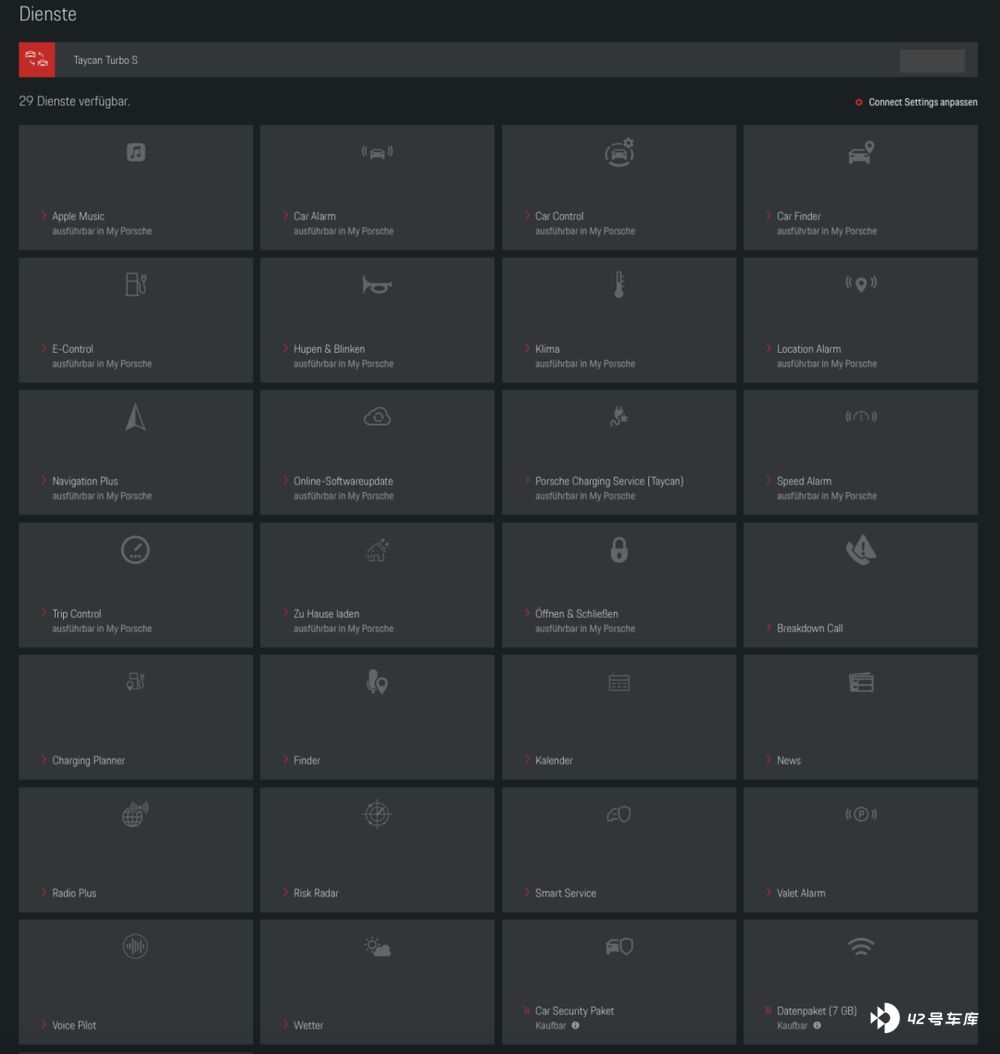
Task: Open the Breakdown Call service link
Action: [x=810, y=628]
